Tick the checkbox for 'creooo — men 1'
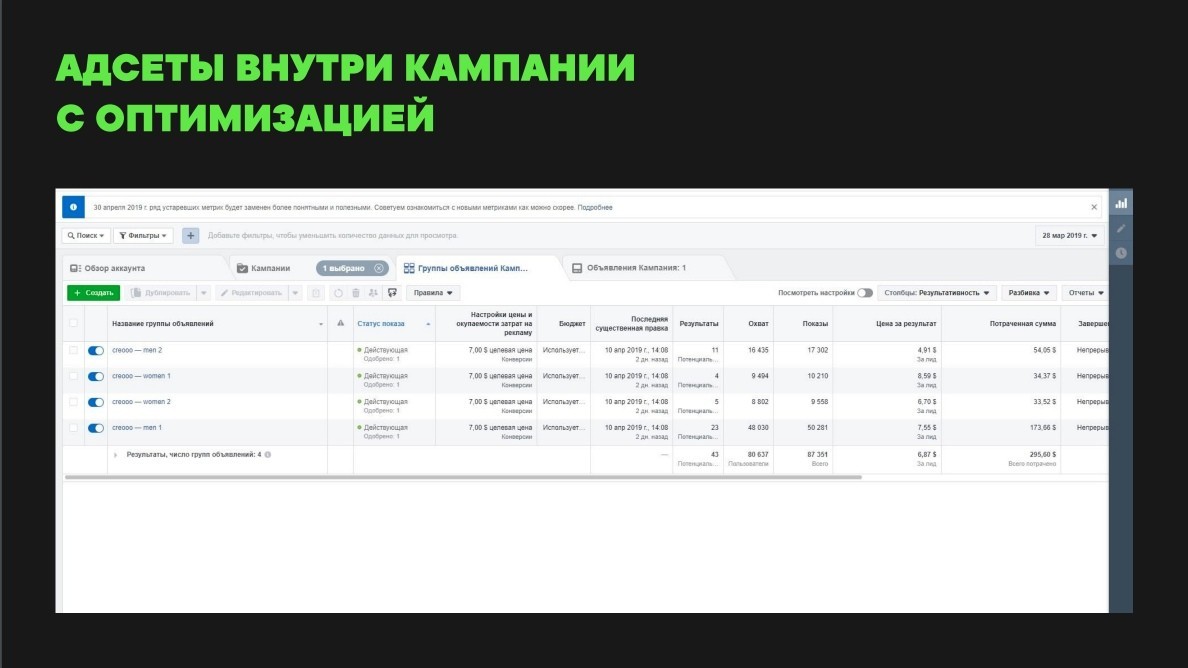The image size is (1188, 668). coord(73,428)
